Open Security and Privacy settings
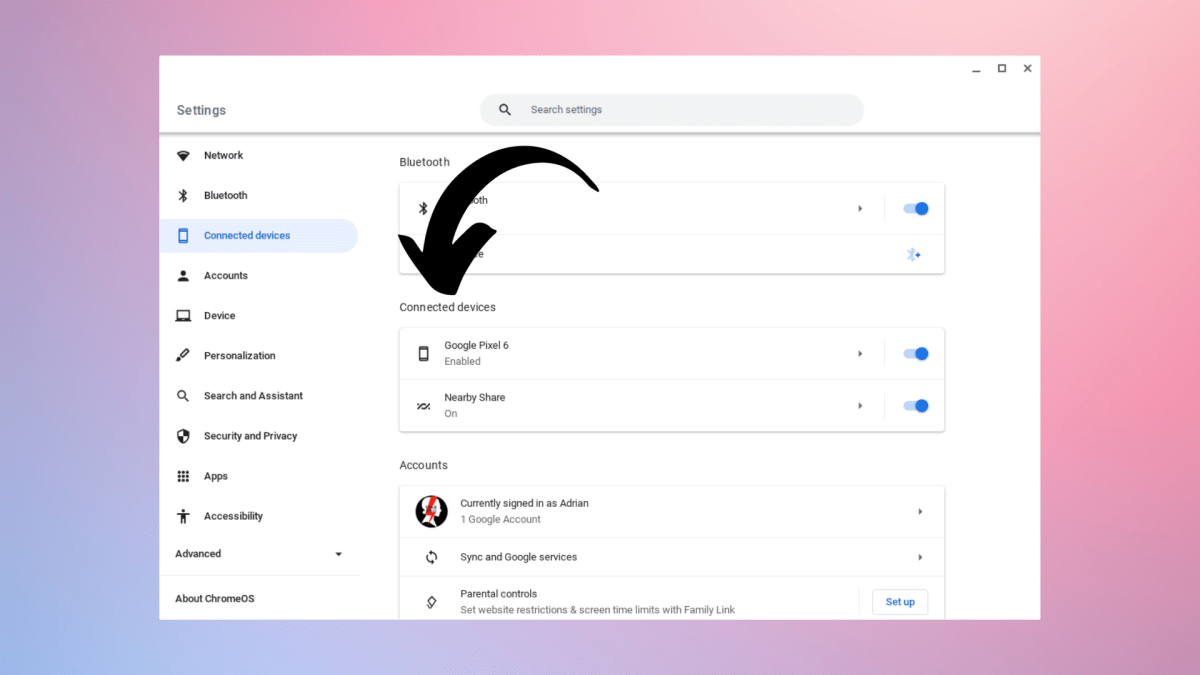The width and height of the screenshot is (1200, 675). 259,436
